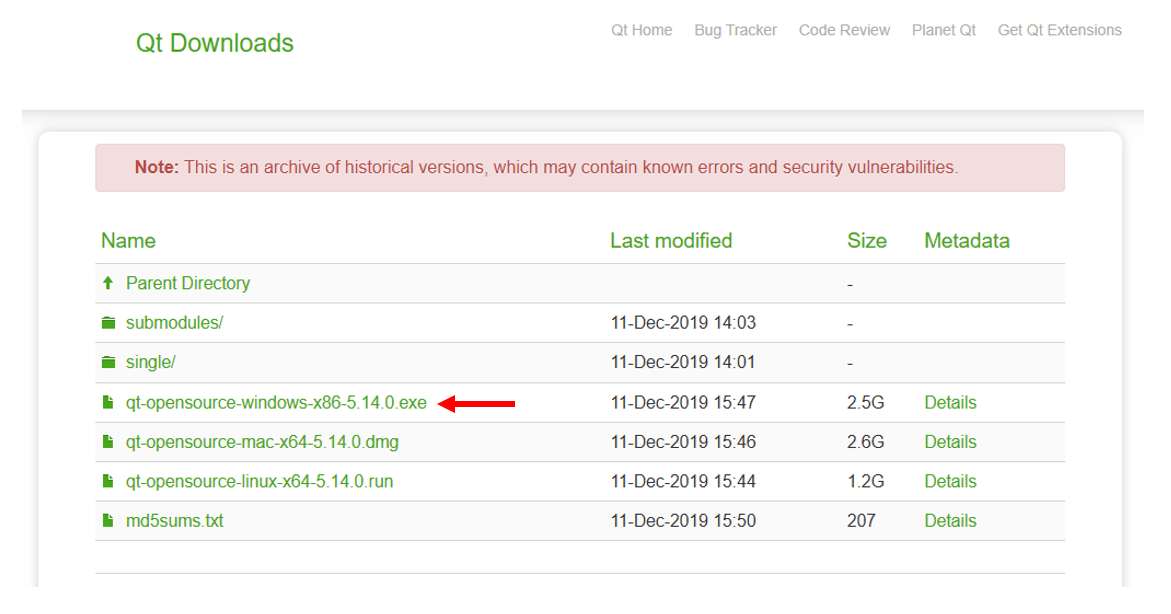The image size is (1171, 614).
Task: Sort by the Last modified column header
Action: 671,241
